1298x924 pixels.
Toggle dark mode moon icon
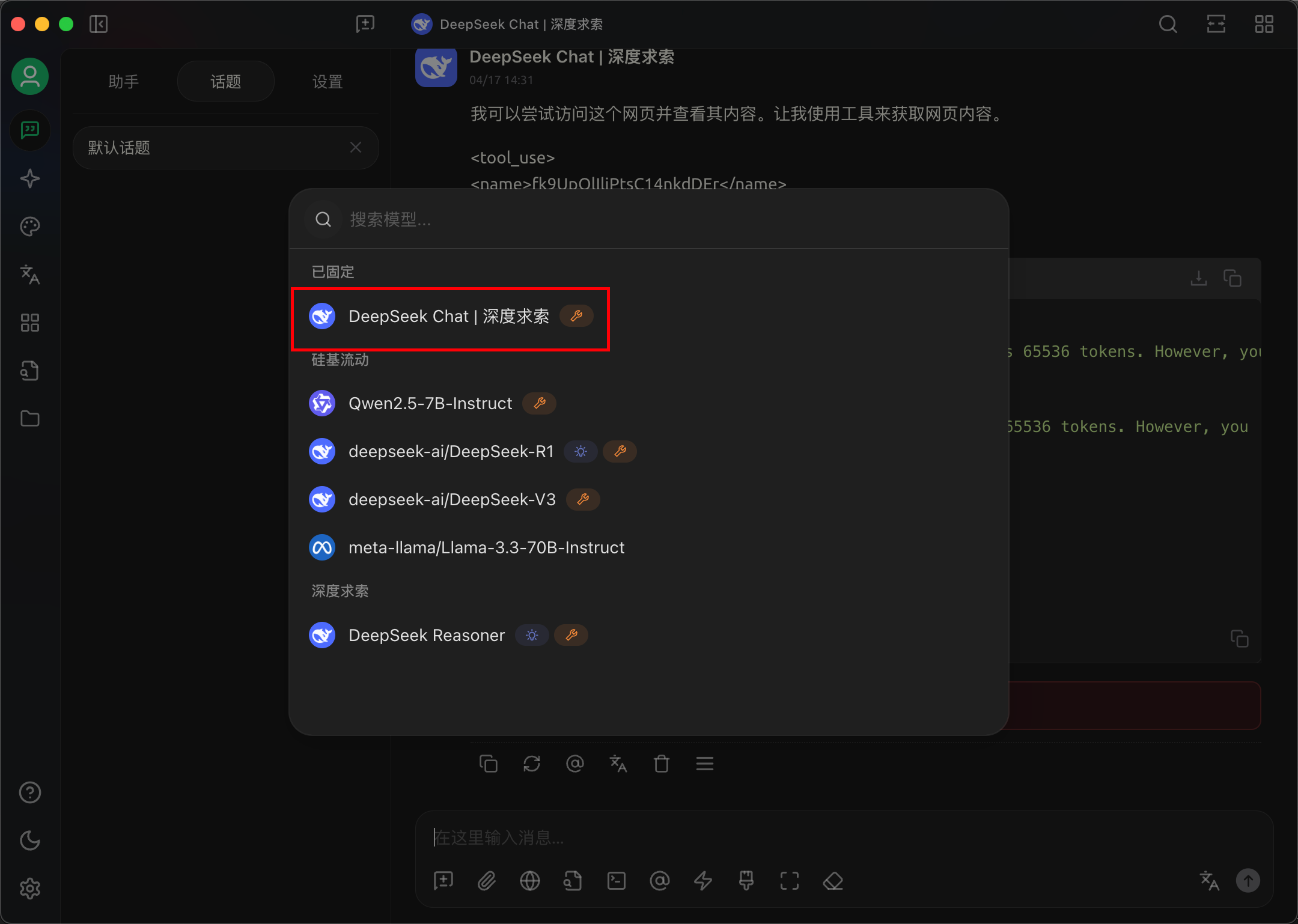[30, 840]
